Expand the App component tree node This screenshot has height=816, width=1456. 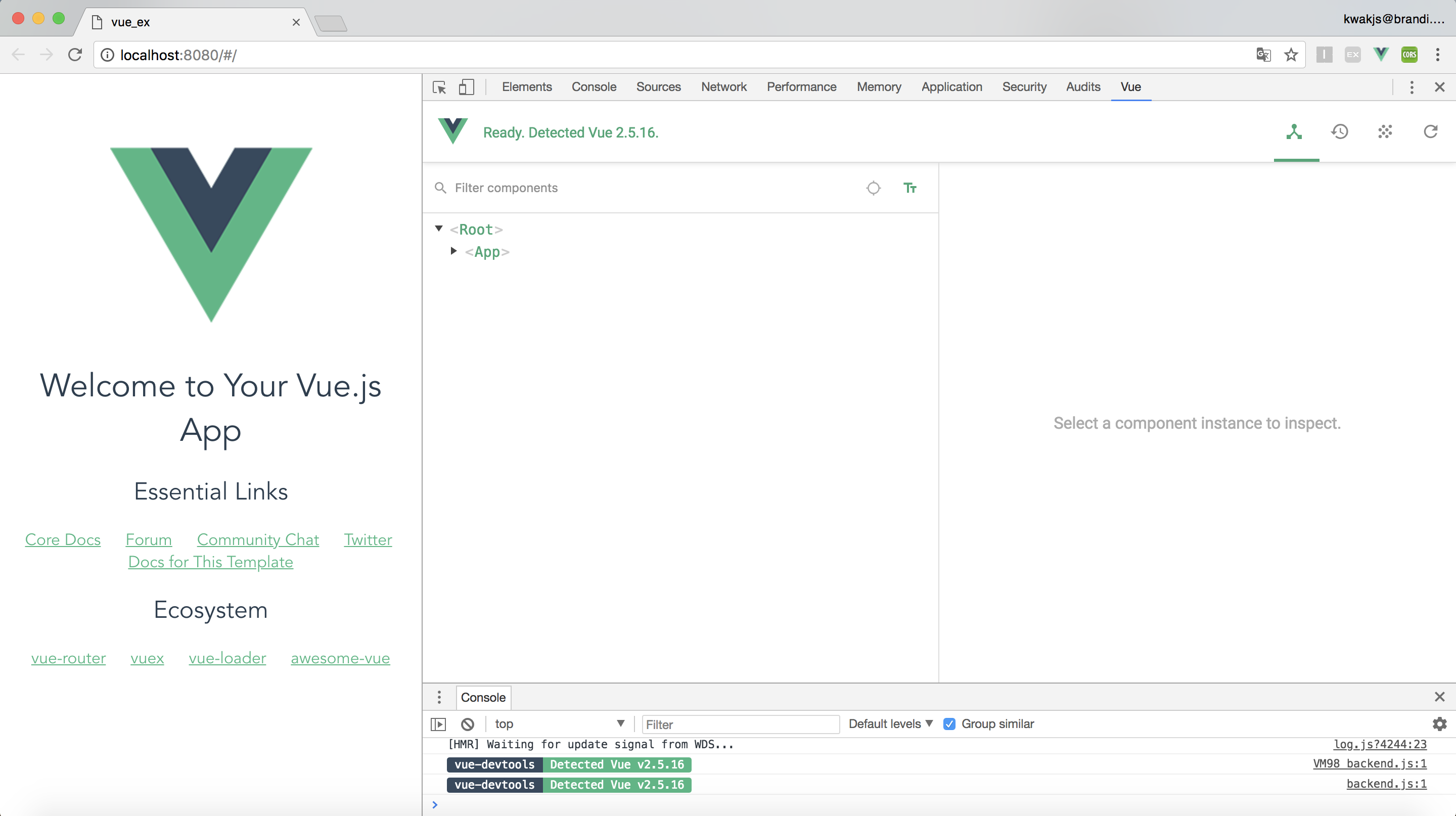453,251
